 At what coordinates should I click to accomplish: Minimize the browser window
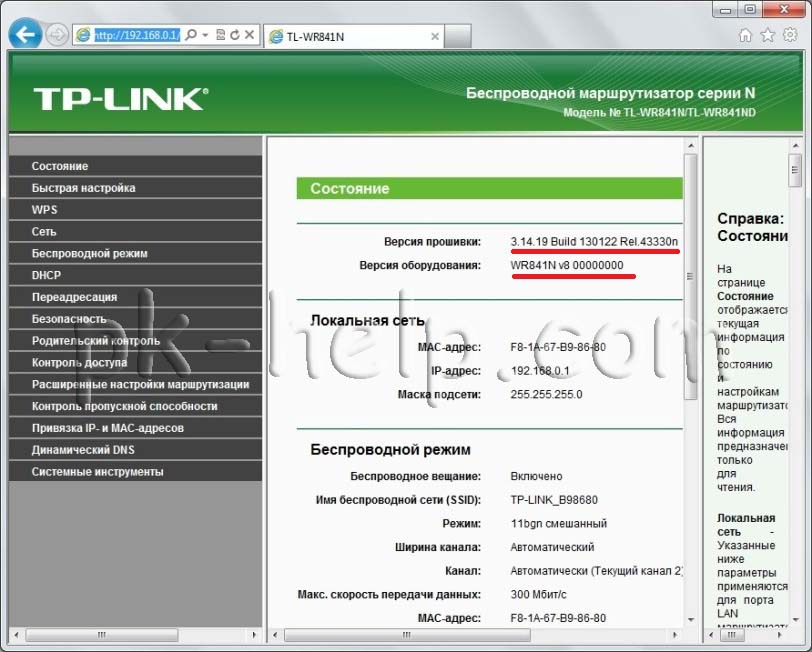(726, 9)
